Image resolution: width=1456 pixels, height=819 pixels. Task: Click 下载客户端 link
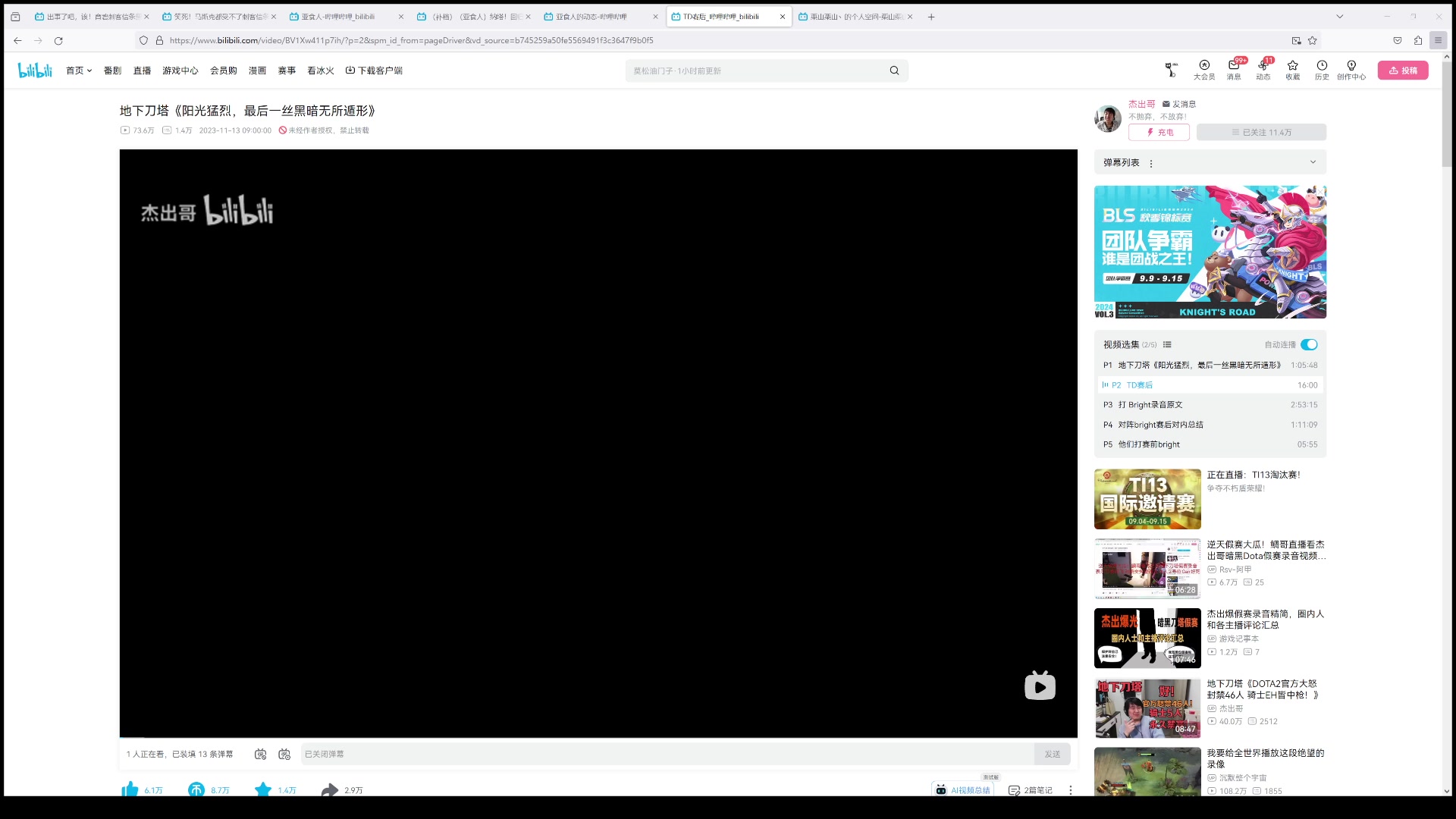point(374,71)
